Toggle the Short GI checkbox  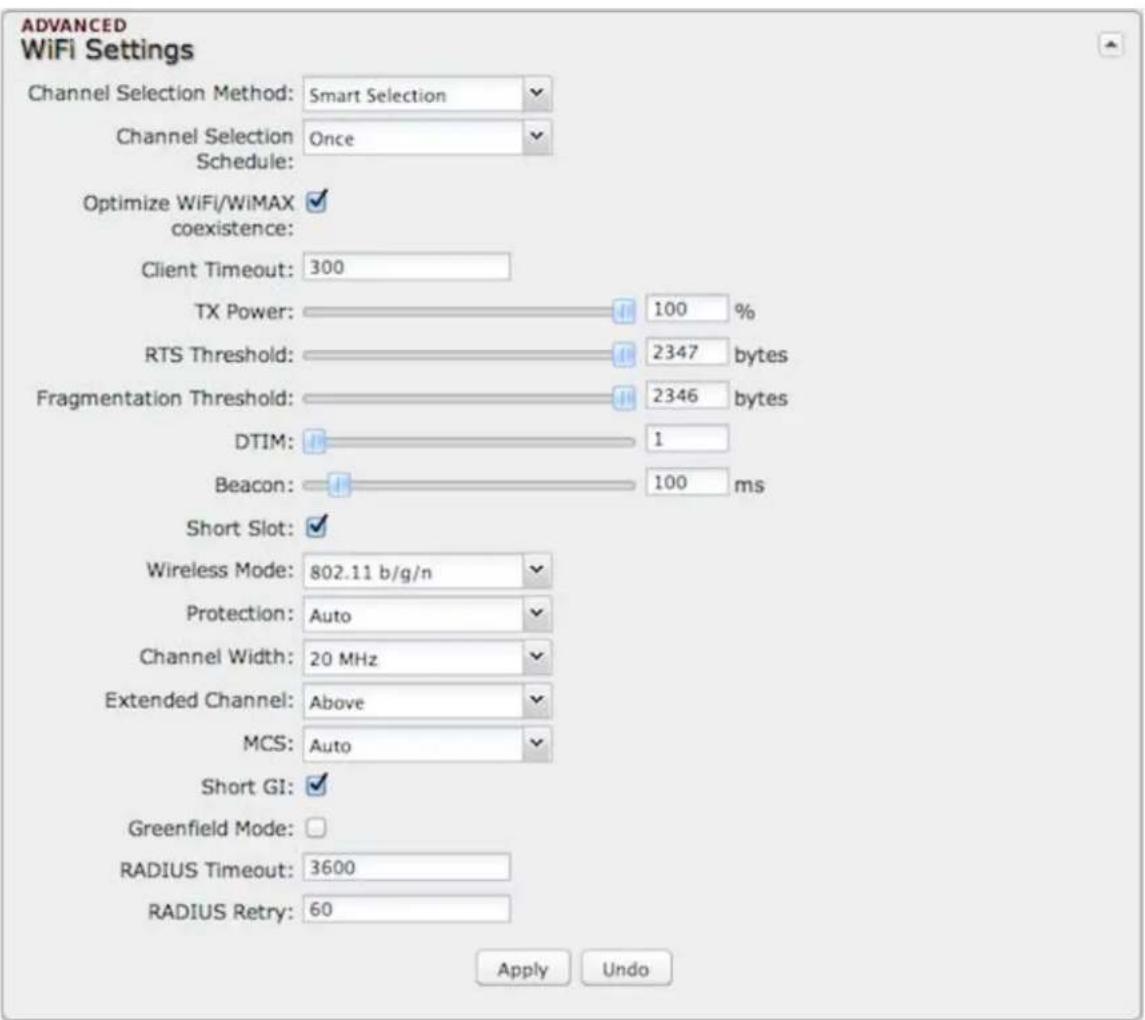click(x=316, y=786)
